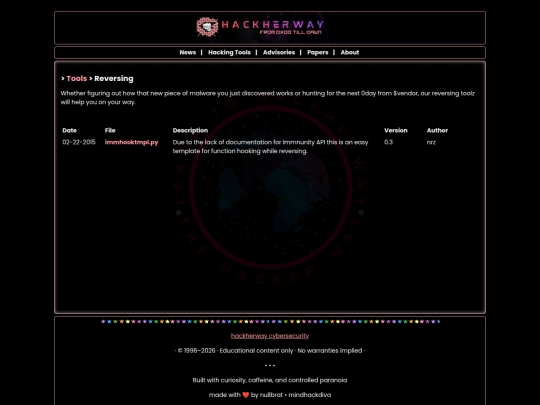The image size is (540, 405).
Task: Go to the Advisories section
Action: click(279, 52)
